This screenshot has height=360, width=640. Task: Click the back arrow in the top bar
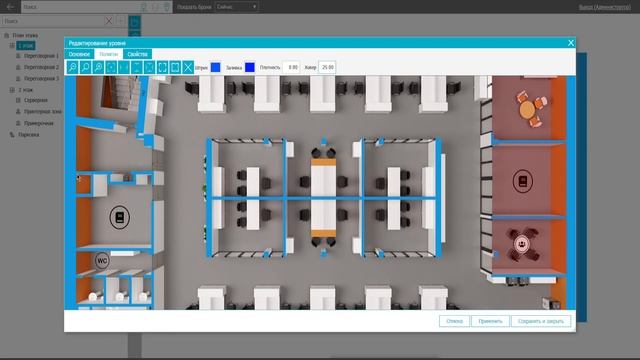tap(10, 7)
